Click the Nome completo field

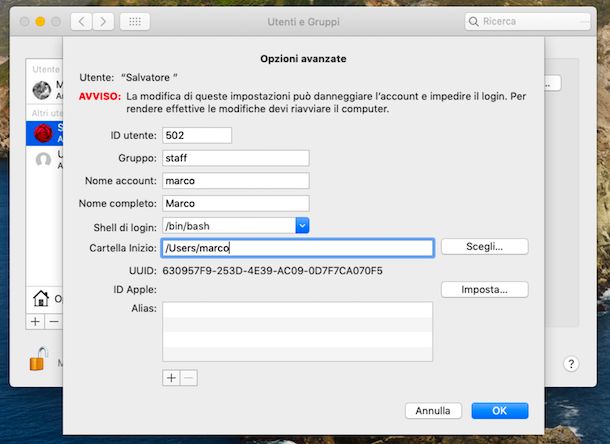236,204
